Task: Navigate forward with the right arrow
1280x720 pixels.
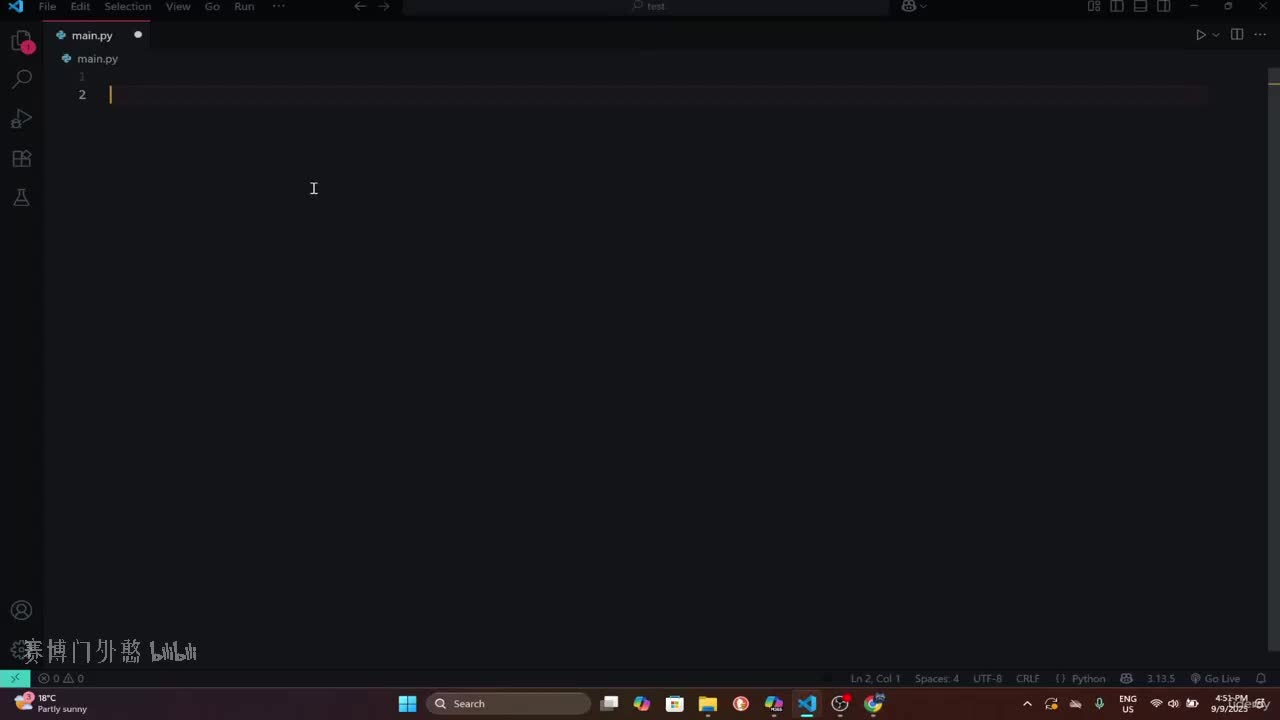Action: click(x=384, y=6)
